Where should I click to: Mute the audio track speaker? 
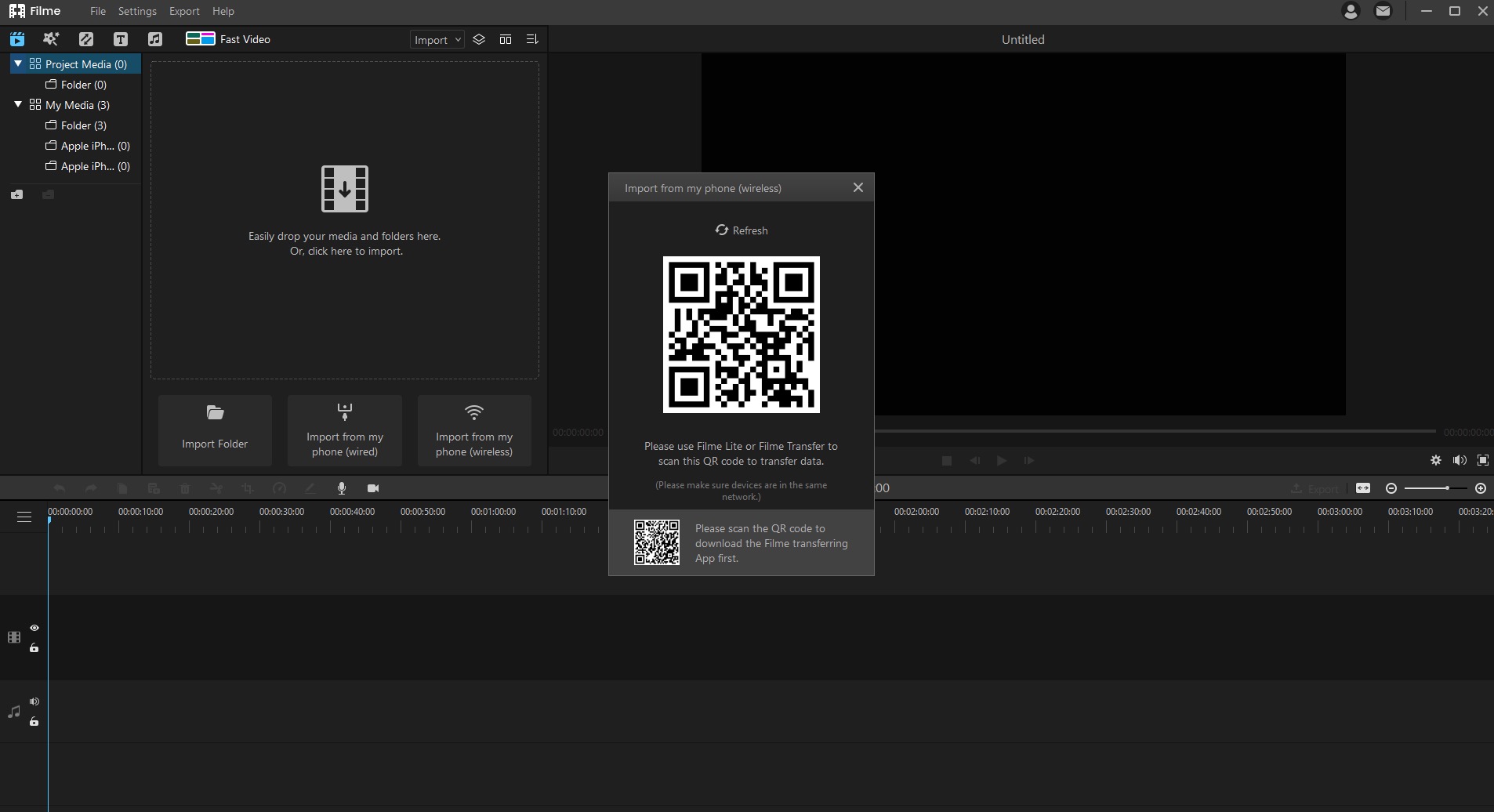point(34,701)
